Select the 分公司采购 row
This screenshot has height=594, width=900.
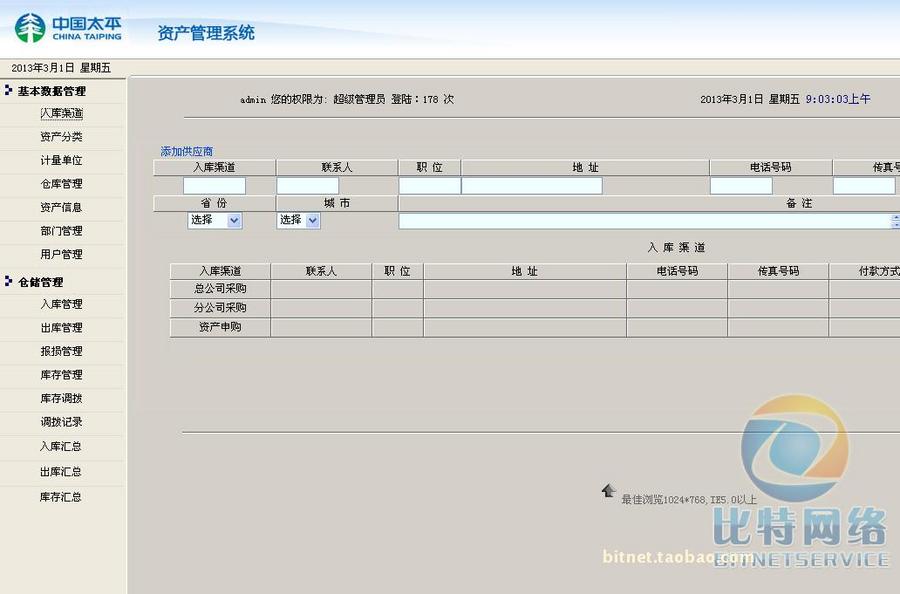click(535, 308)
